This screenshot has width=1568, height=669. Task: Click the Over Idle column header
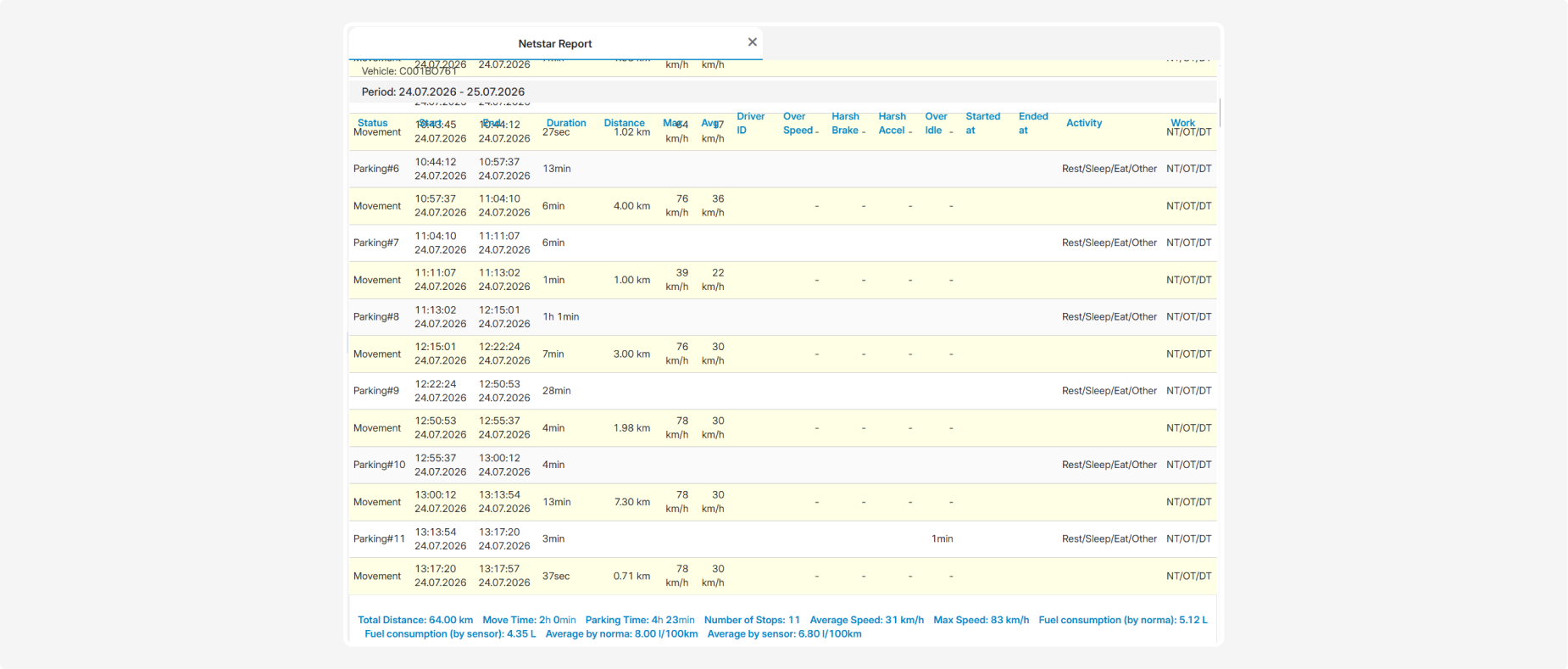click(937, 123)
